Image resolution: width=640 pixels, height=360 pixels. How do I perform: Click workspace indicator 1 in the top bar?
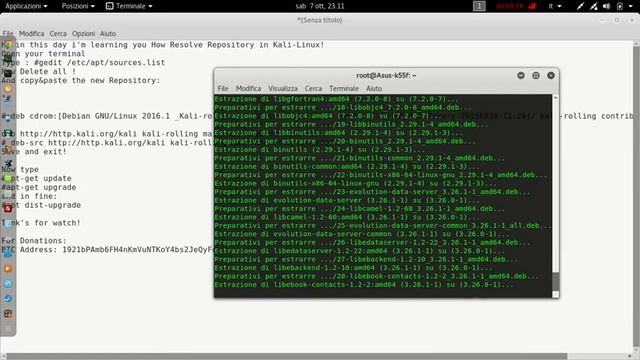pos(479,6)
